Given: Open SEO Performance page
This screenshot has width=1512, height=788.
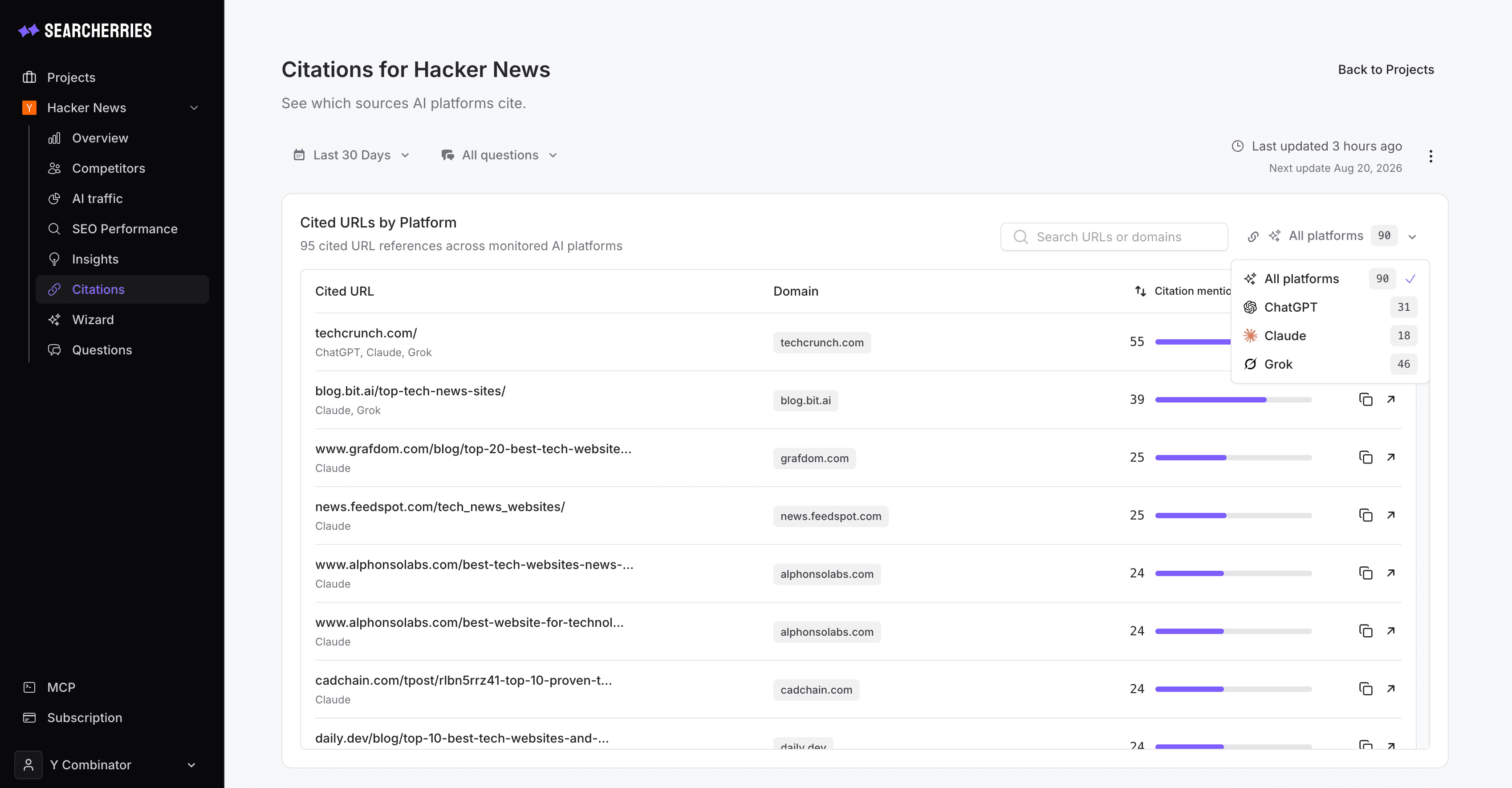Looking at the screenshot, I should [x=124, y=229].
